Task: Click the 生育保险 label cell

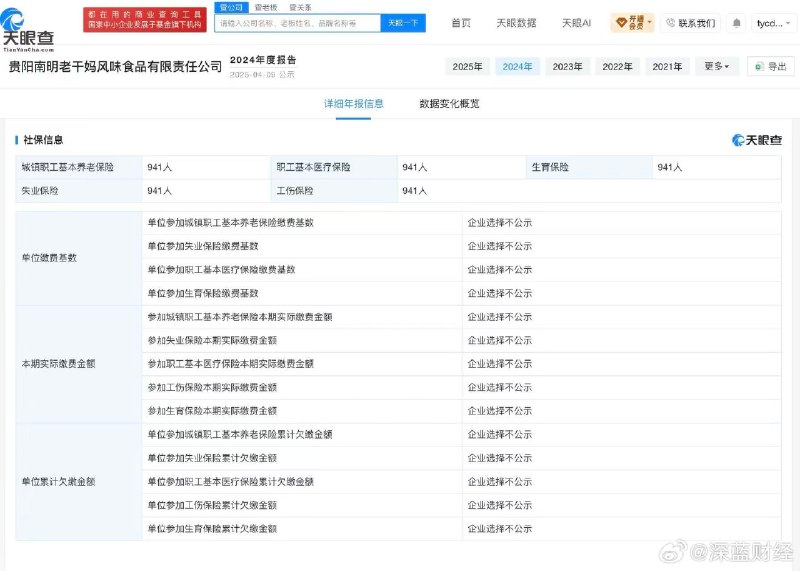Action: [x=589, y=167]
